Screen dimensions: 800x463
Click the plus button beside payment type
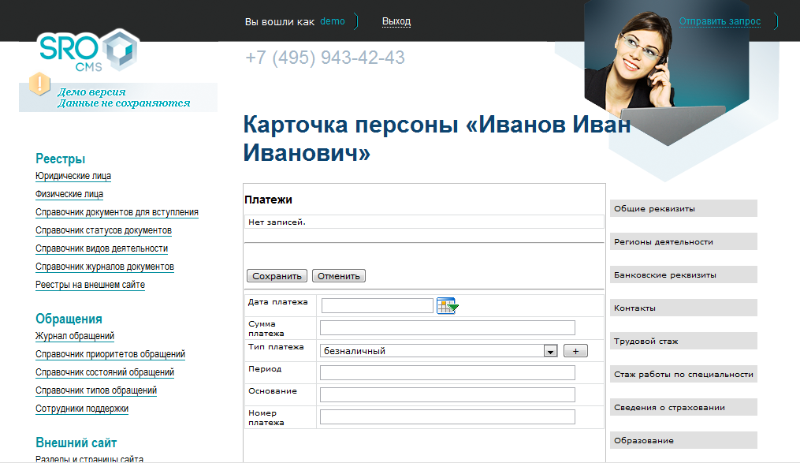tap(575, 351)
